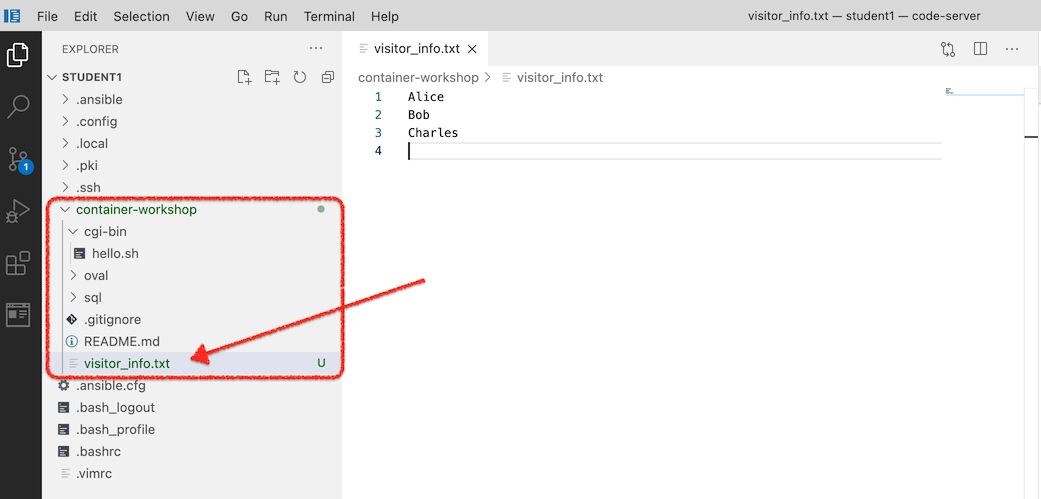Expand the oval folder
The width and height of the screenshot is (1041, 499).
pos(96,275)
